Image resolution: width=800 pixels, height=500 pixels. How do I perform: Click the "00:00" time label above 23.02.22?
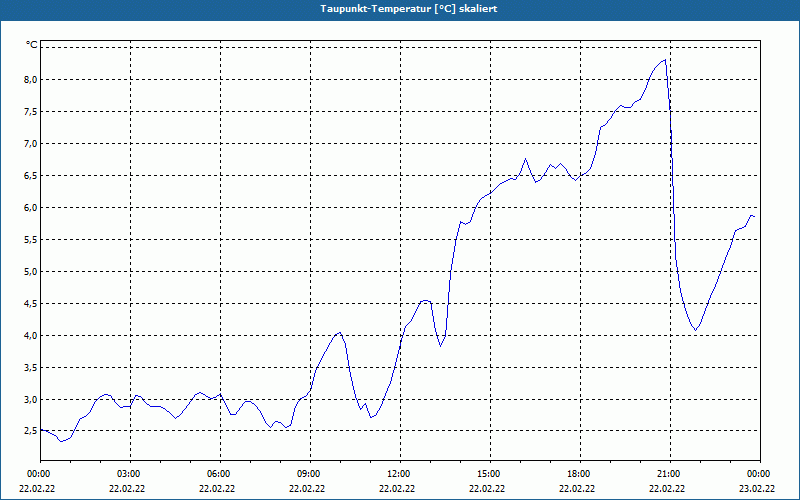click(757, 474)
